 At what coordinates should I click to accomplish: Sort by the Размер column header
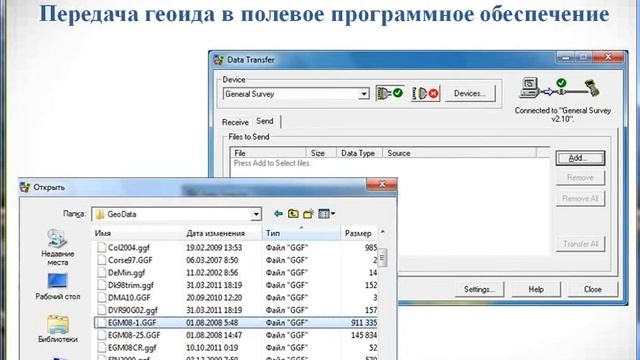(x=358, y=233)
